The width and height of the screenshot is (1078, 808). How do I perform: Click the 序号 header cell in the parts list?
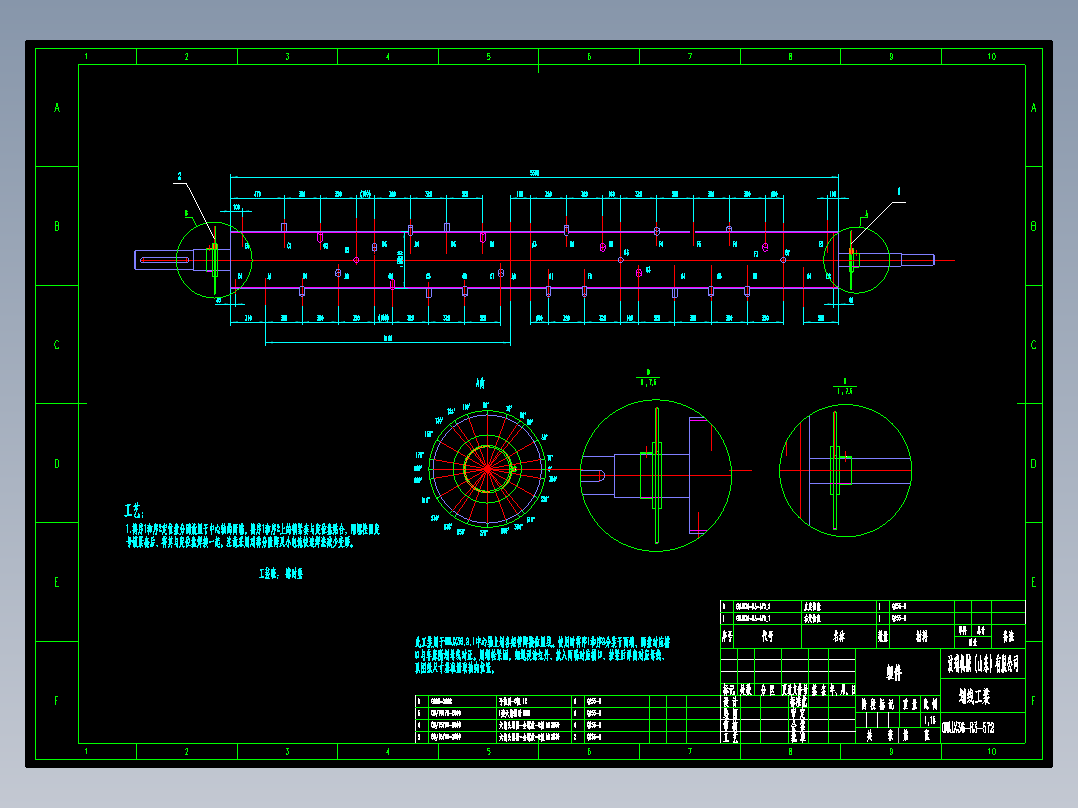tap(727, 637)
